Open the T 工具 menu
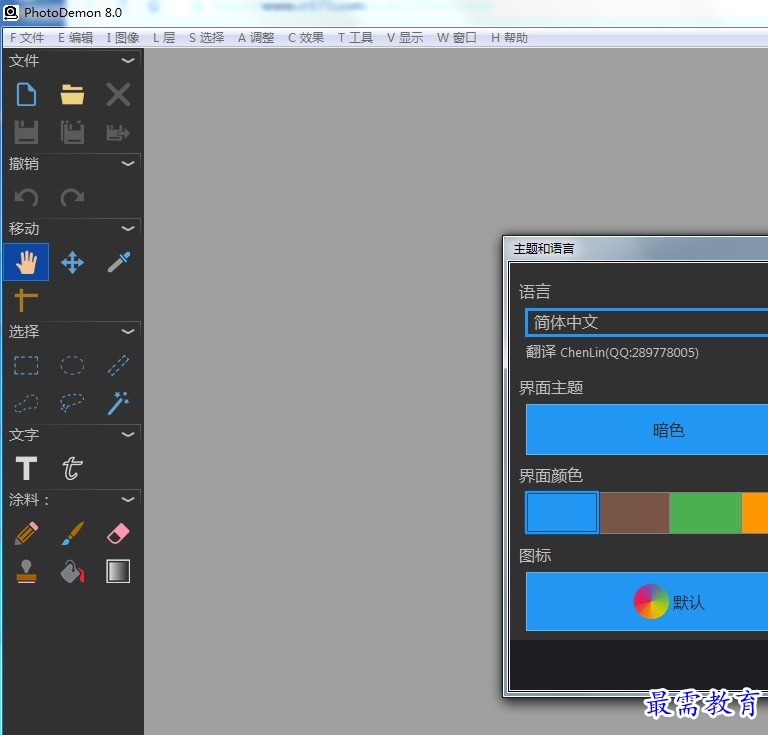Image resolution: width=768 pixels, height=735 pixels. [x=356, y=38]
